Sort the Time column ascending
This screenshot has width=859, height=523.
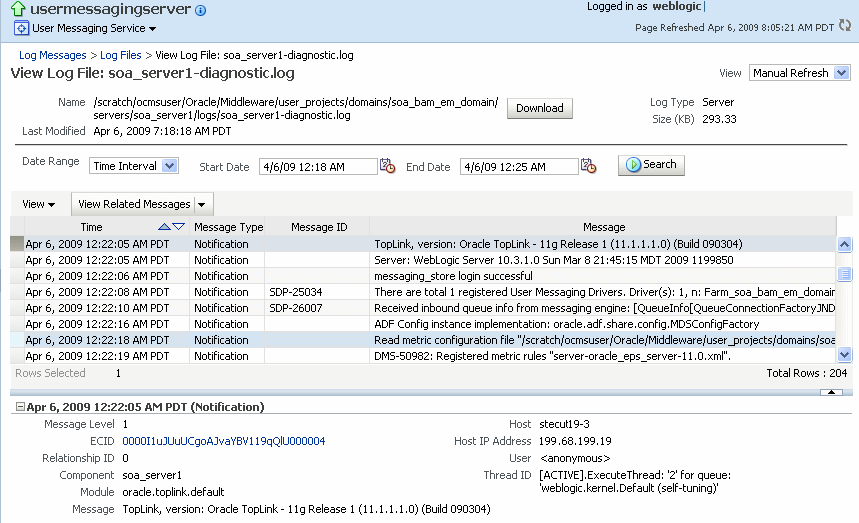pyautogui.click(x=164, y=227)
